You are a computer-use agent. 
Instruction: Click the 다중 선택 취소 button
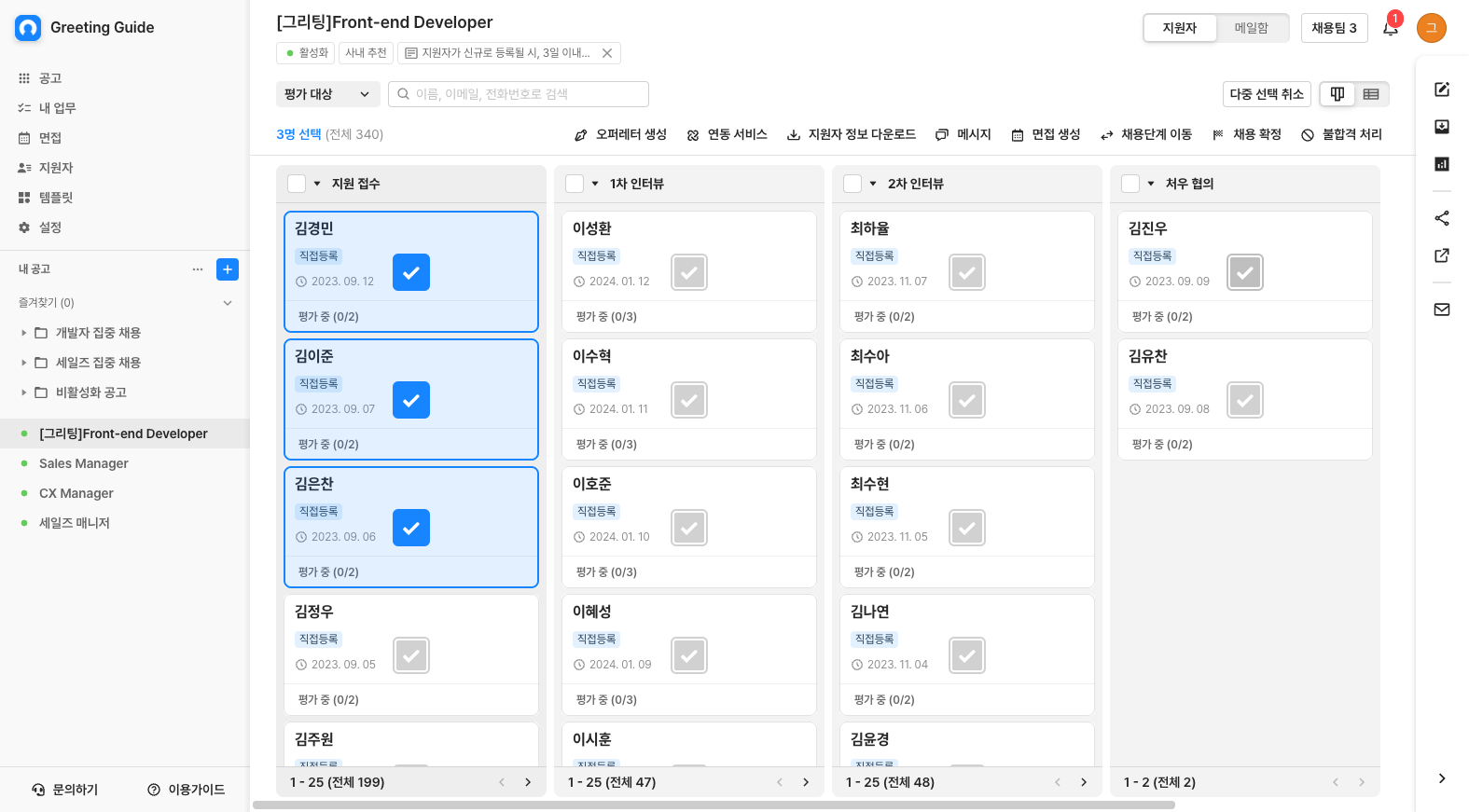(1267, 94)
